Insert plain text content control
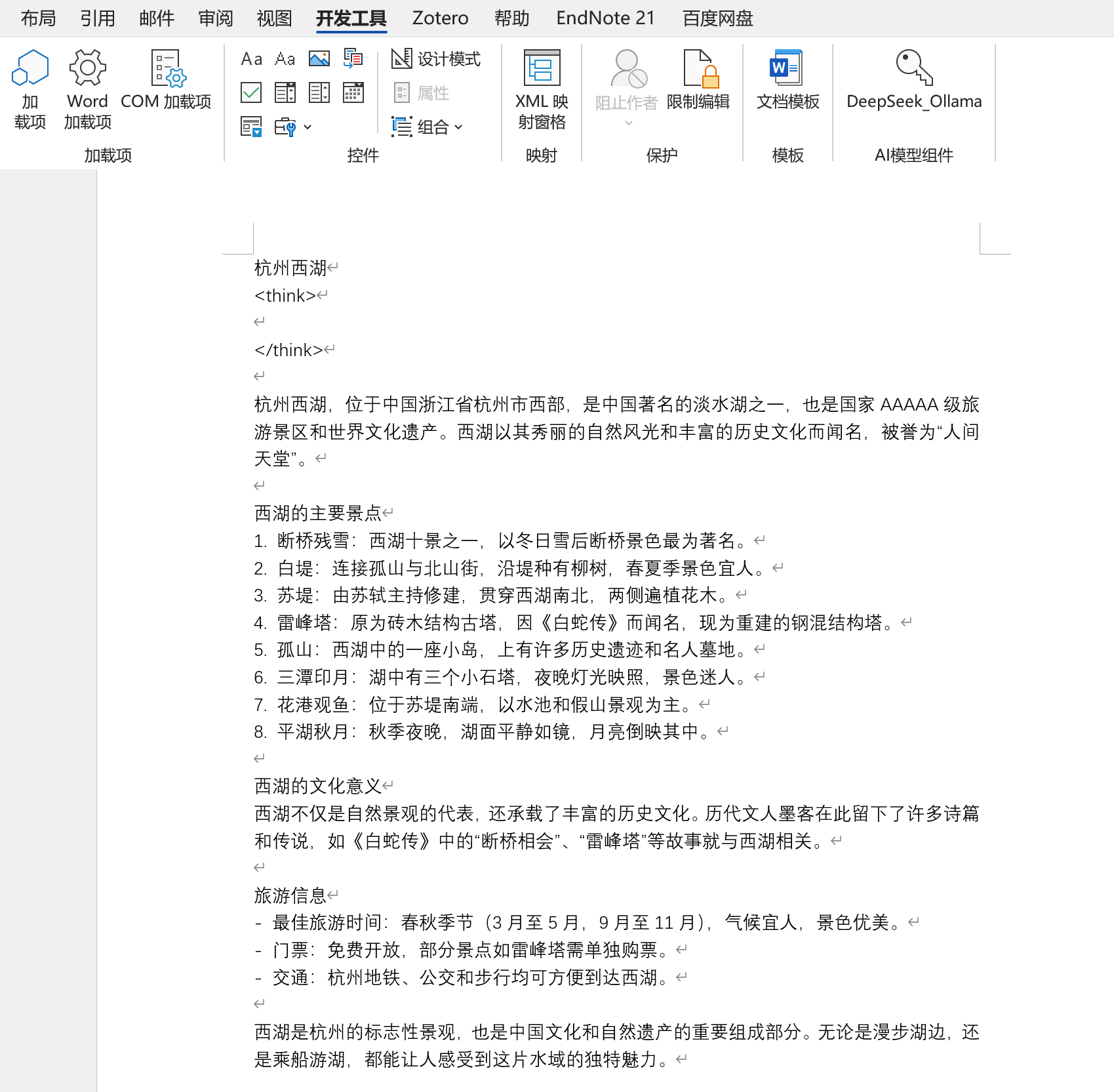1114x1092 pixels. pyautogui.click(x=285, y=59)
